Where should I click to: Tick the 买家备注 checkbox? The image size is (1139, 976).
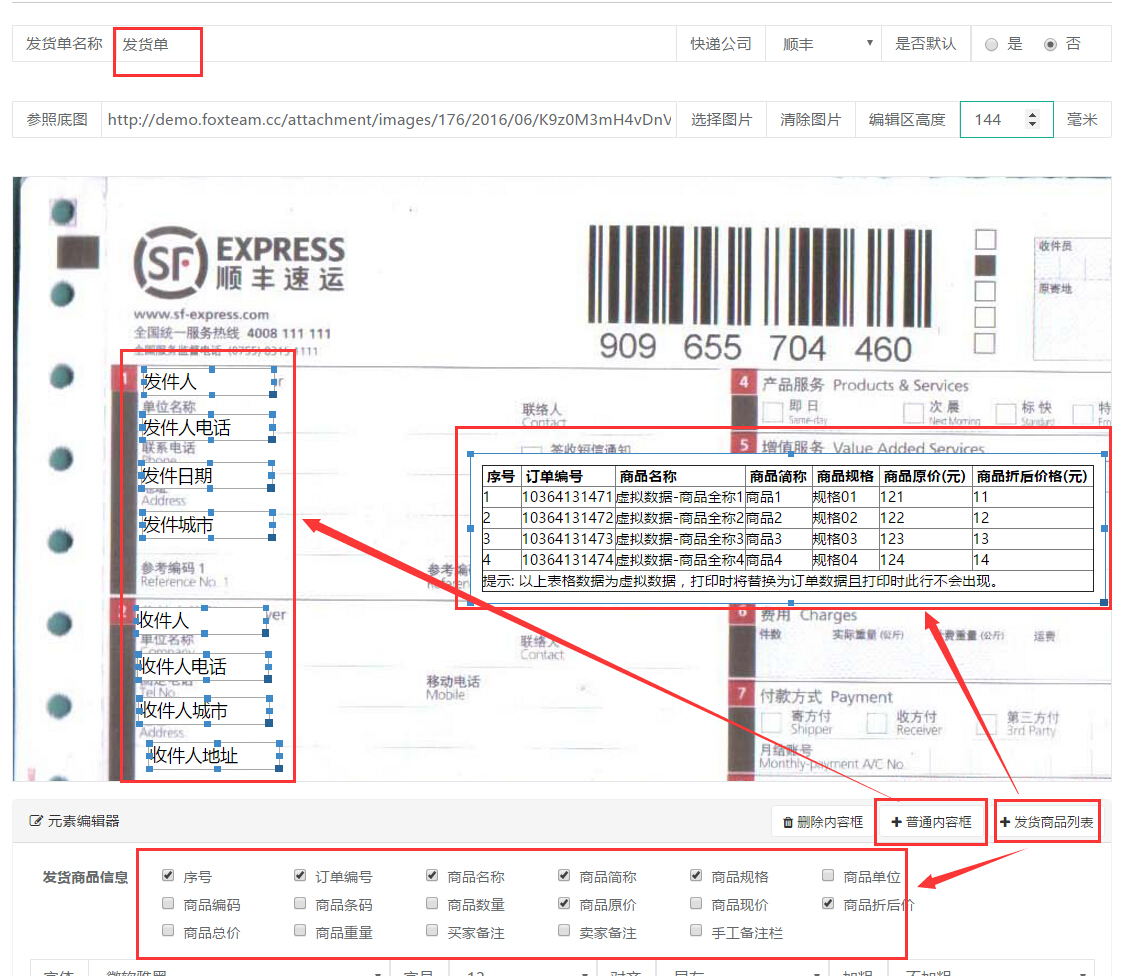pos(432,932)
